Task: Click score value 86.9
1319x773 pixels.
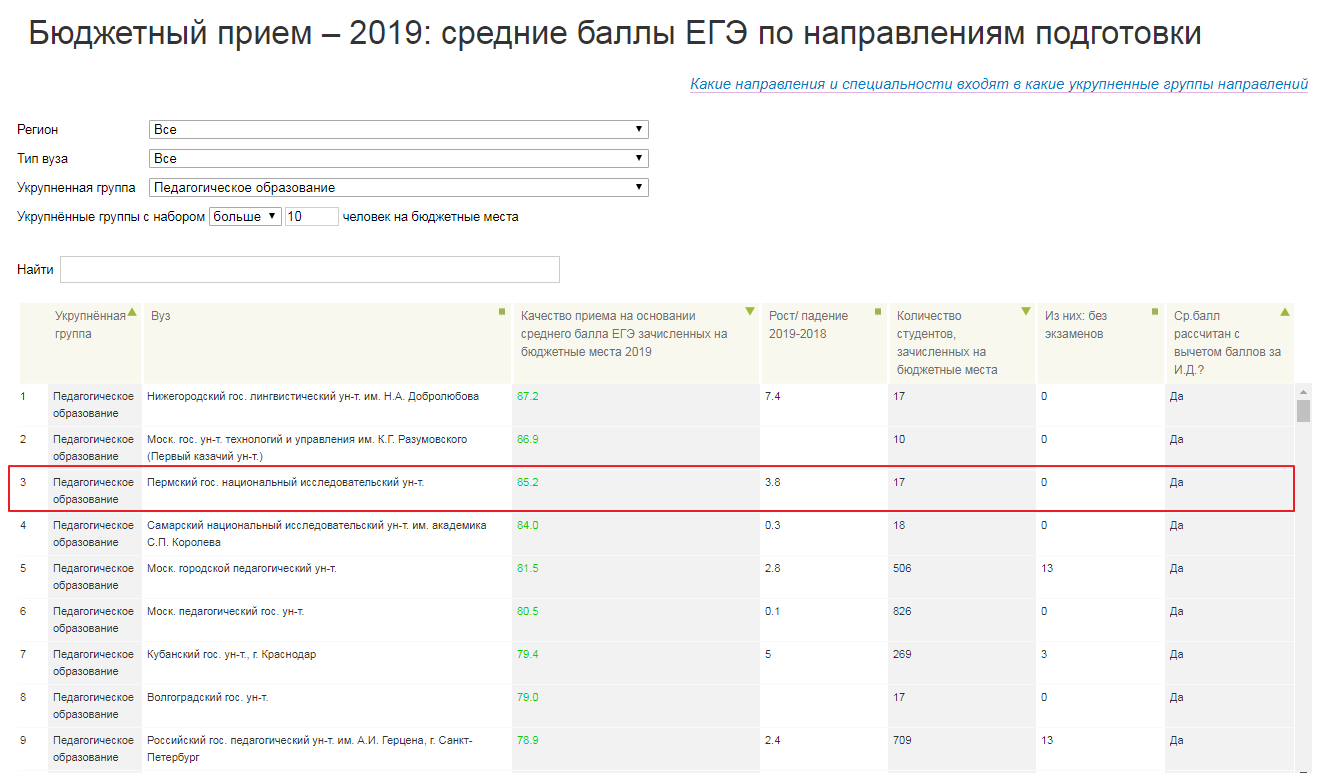Action: click(x=528, y=439)
